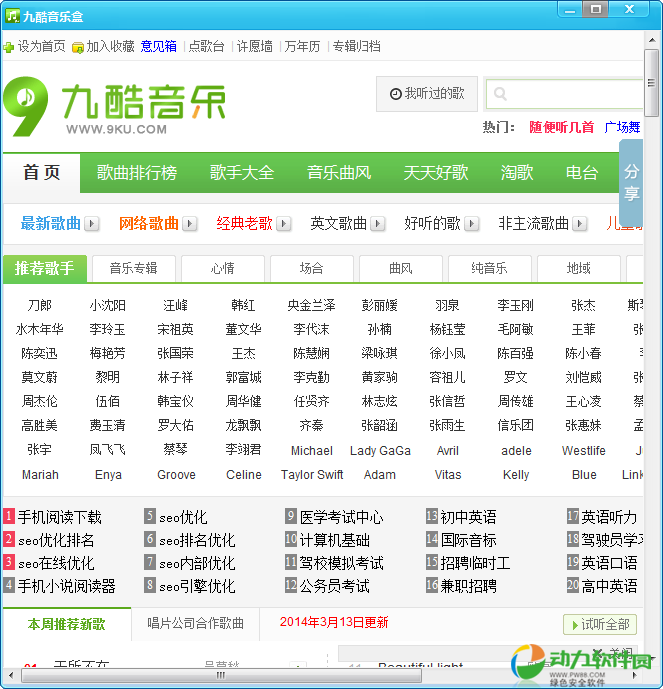Switch to the 音乐专辑 category tab
Image resolution: width=663 pixels, height=689 pixels.
click(133, 268)
